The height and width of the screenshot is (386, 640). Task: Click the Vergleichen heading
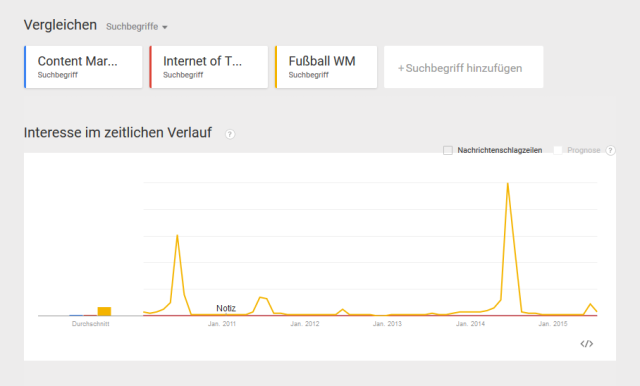pos(60,25)
